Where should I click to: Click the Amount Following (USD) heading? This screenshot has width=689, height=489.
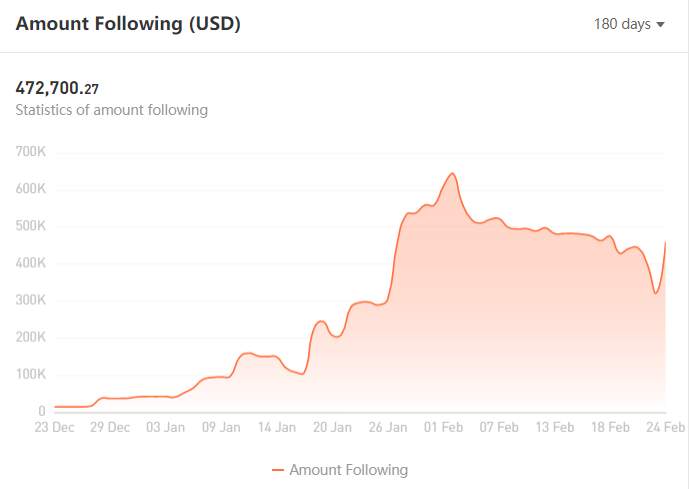pos(128,23)
